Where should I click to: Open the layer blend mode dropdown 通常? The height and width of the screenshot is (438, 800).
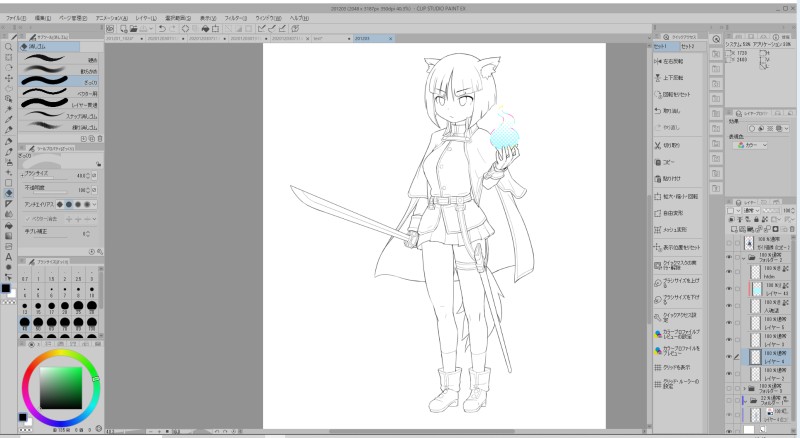(751, 210)
